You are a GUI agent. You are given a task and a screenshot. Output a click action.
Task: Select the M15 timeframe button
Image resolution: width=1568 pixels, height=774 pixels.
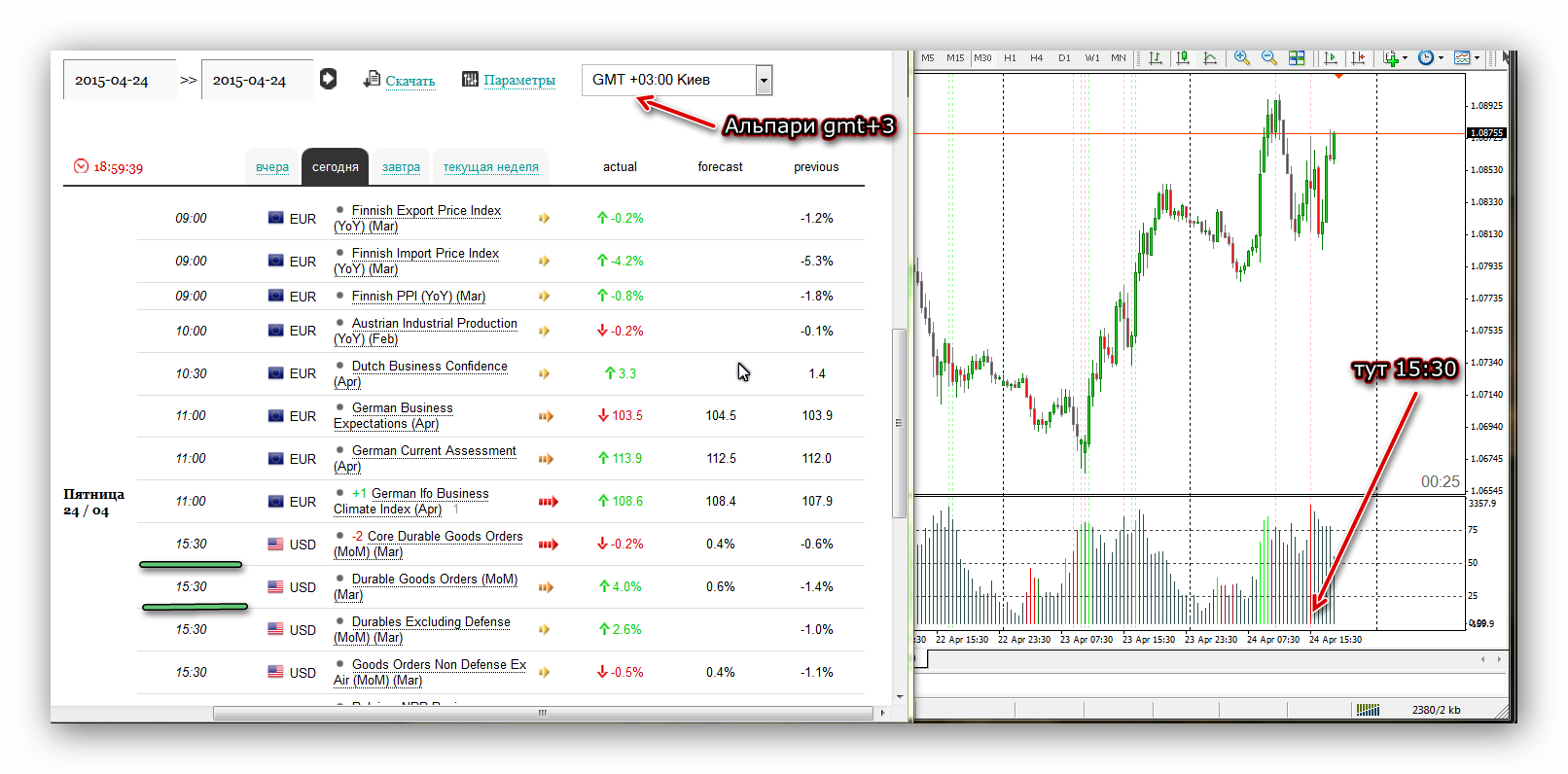pos(955,58)
